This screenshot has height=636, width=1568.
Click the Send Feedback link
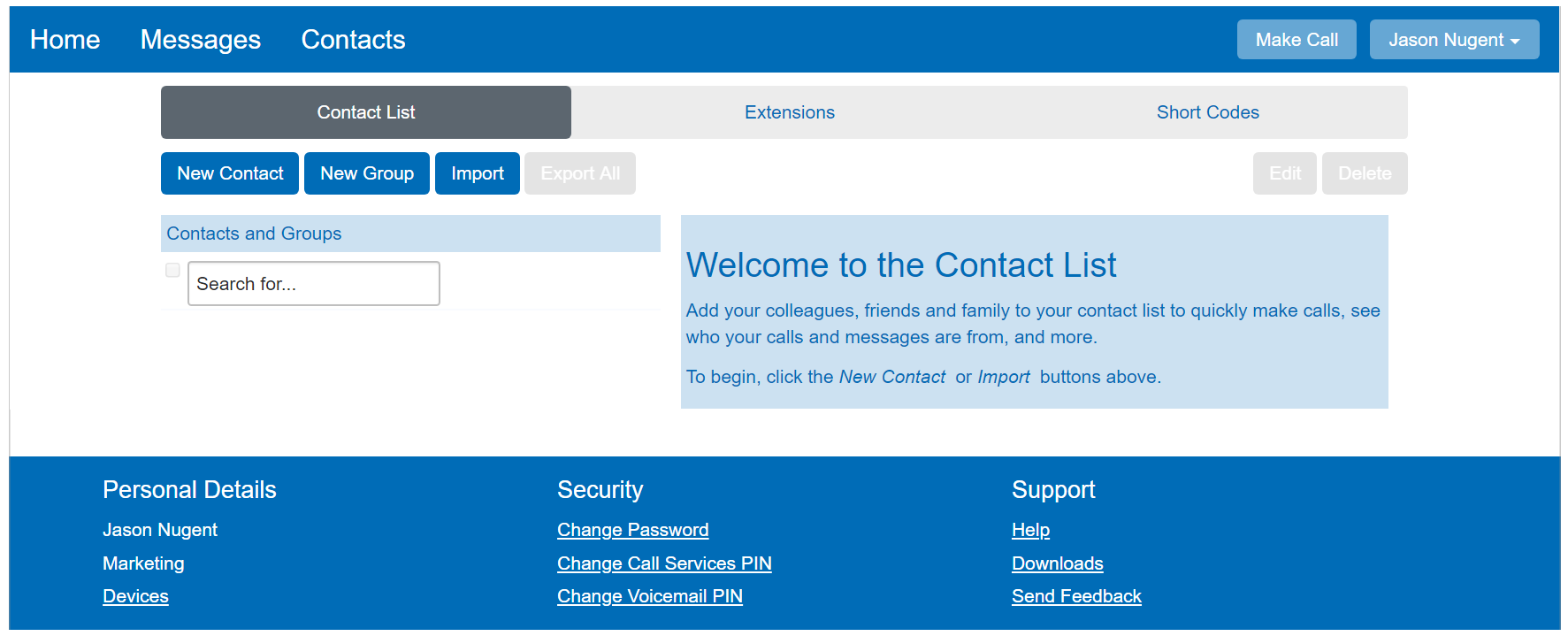1076,596
